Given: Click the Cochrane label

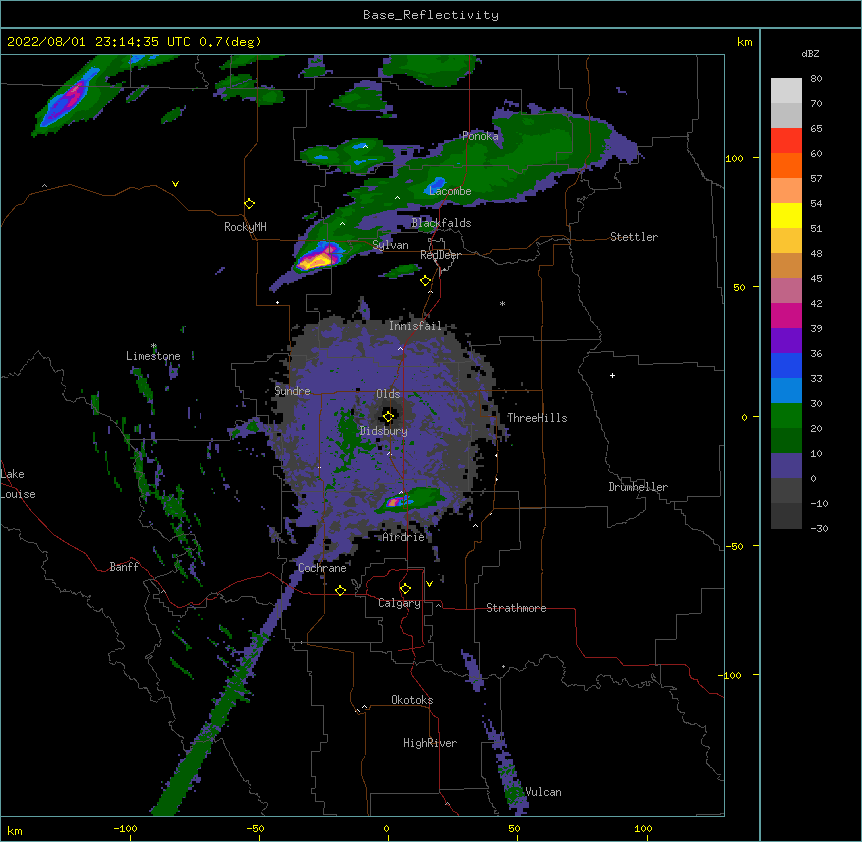Looking at the screenshot, I should [322, 568].
